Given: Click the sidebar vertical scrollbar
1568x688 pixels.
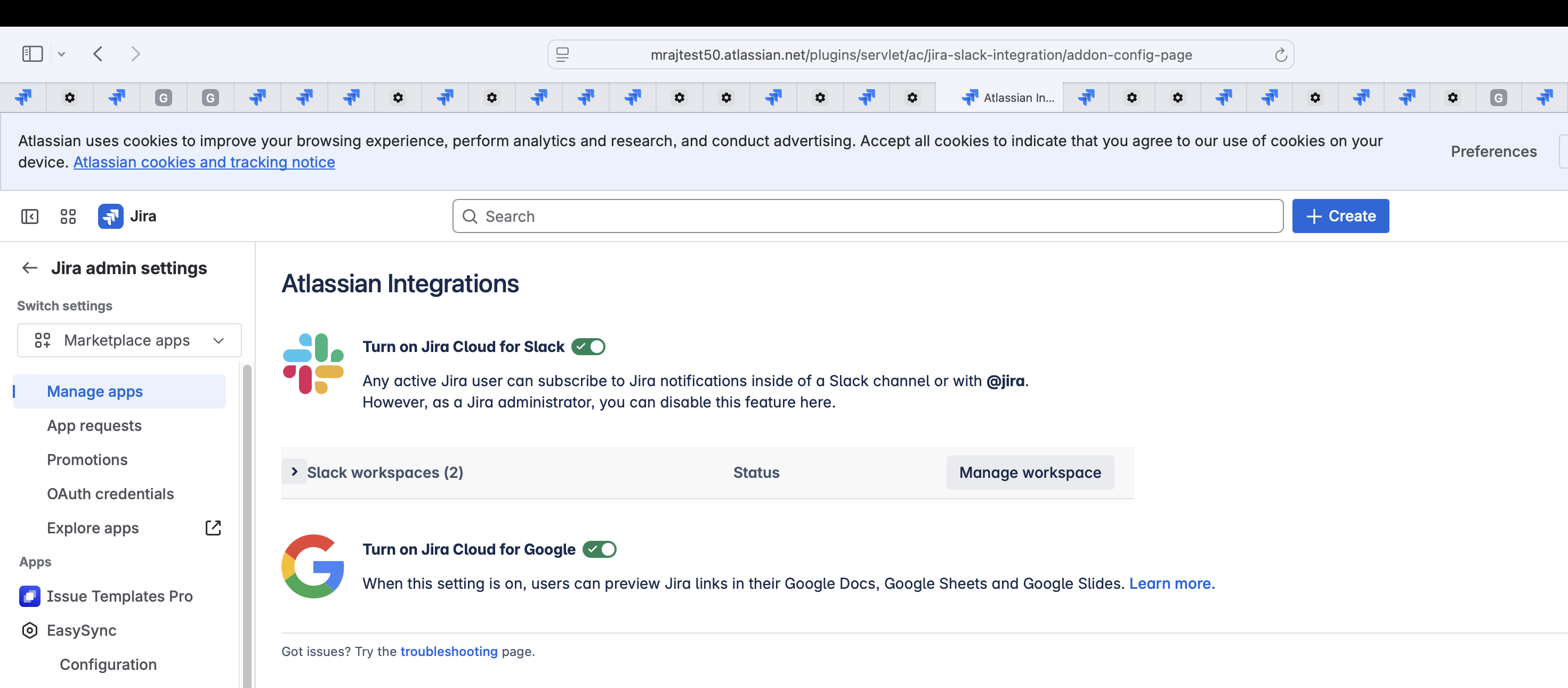Looking at the screenshot, I should tap(247, 524).
